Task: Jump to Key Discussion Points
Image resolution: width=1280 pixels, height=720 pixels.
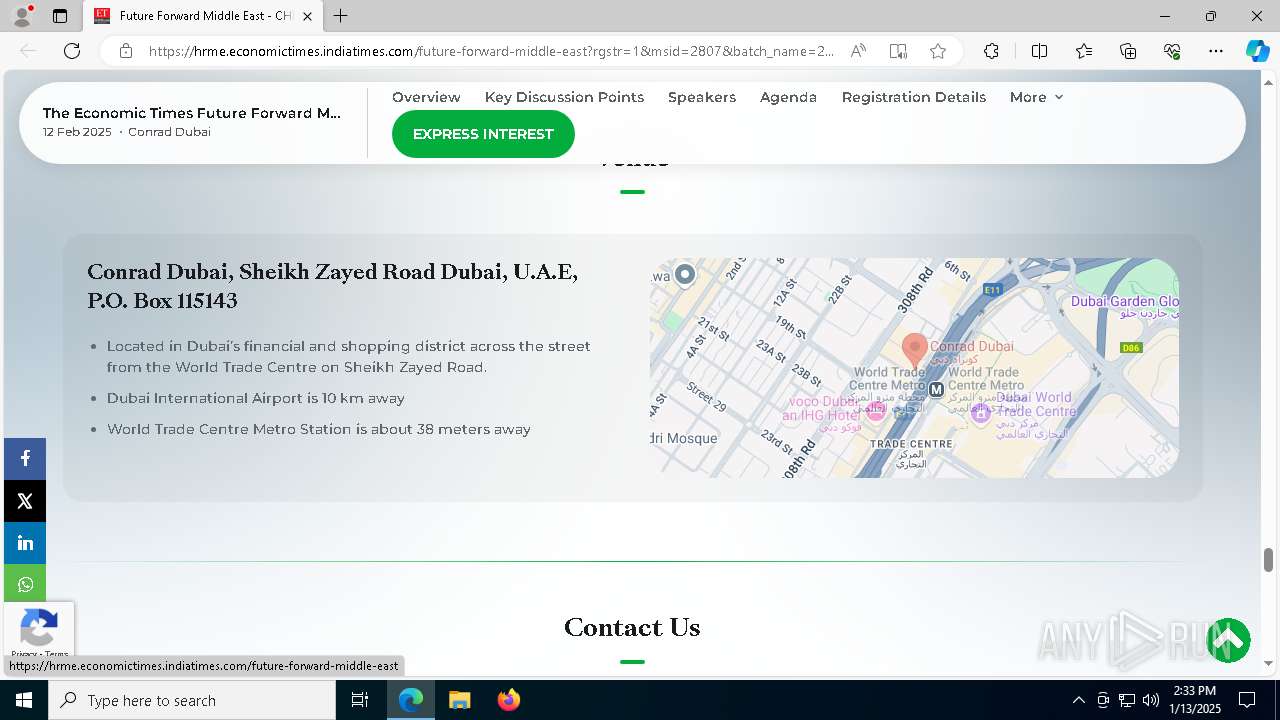Action: click(564, 97)
